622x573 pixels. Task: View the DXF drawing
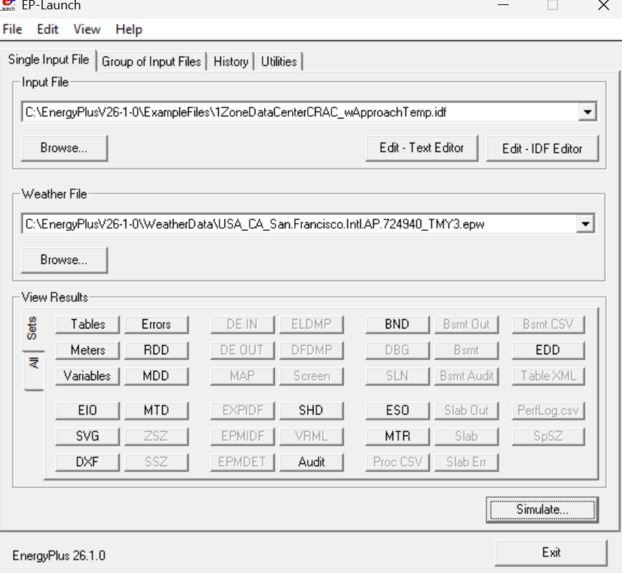(x=88, y=462)
